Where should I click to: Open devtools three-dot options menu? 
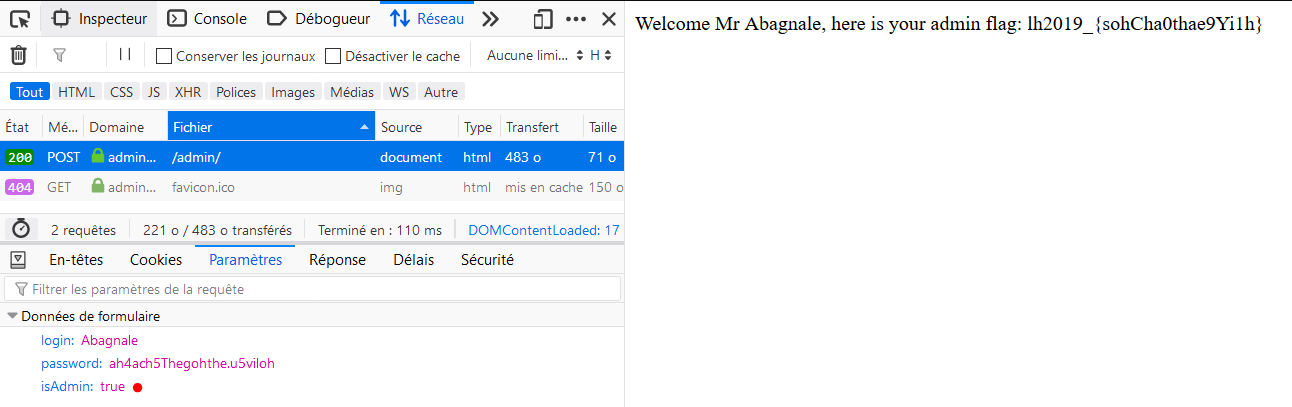(x=576, y=18)
